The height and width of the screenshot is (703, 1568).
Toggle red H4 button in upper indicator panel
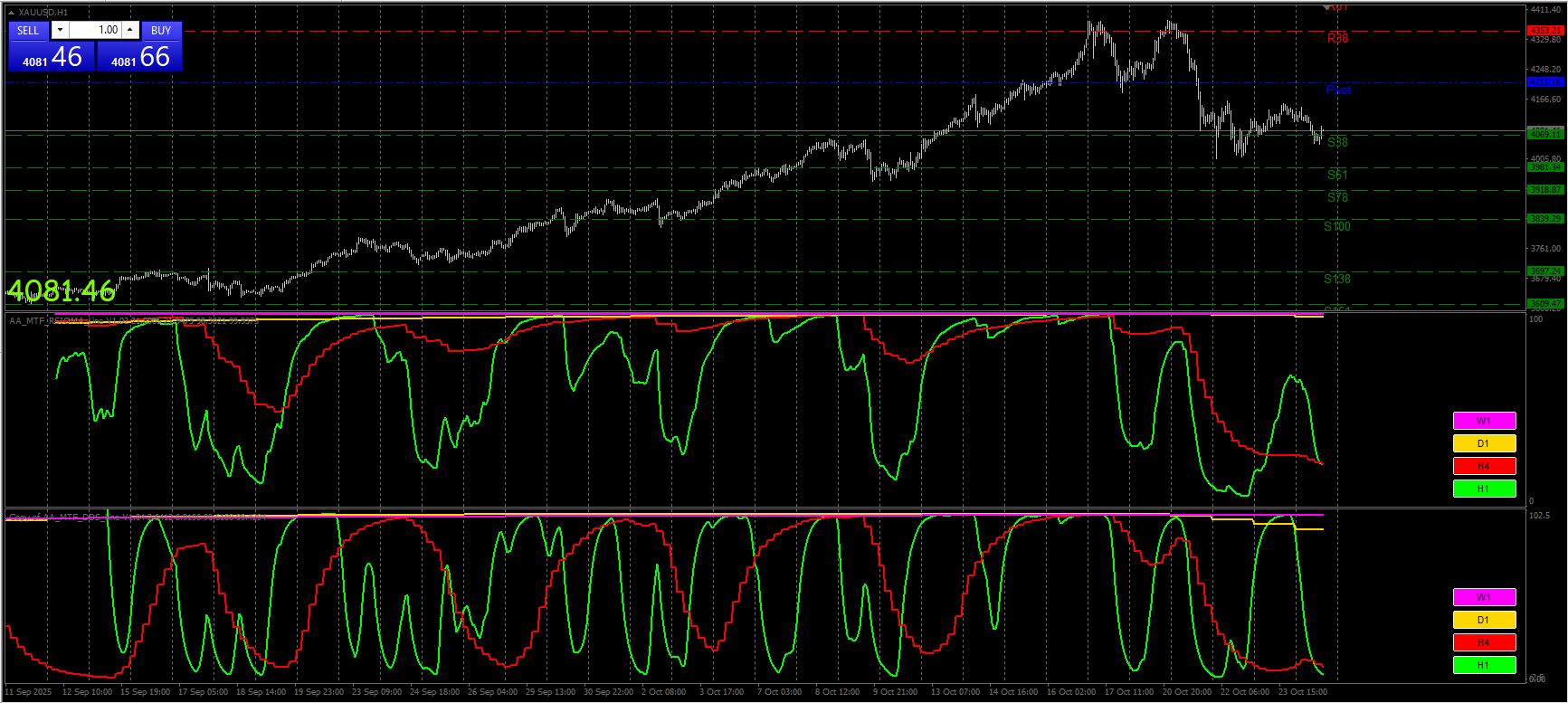[x=1484, y=466]
